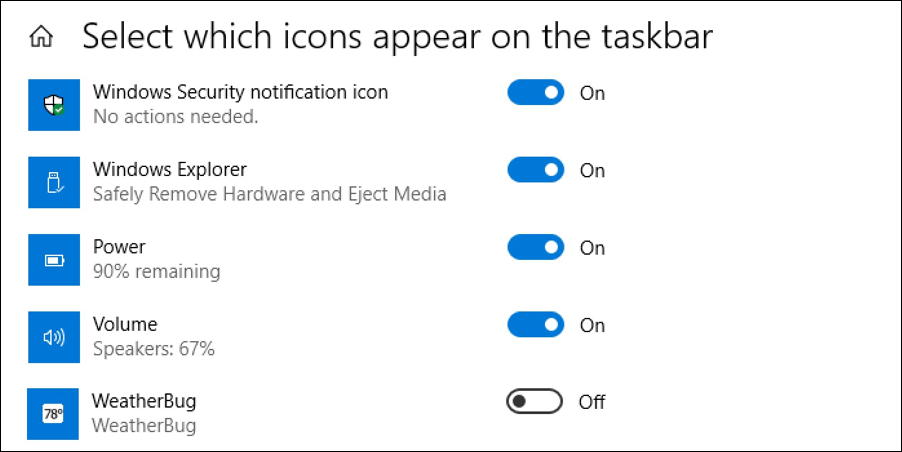Click the Windows Explorer USB eject icon
902x452 pixels.
[x=53, y=182]
